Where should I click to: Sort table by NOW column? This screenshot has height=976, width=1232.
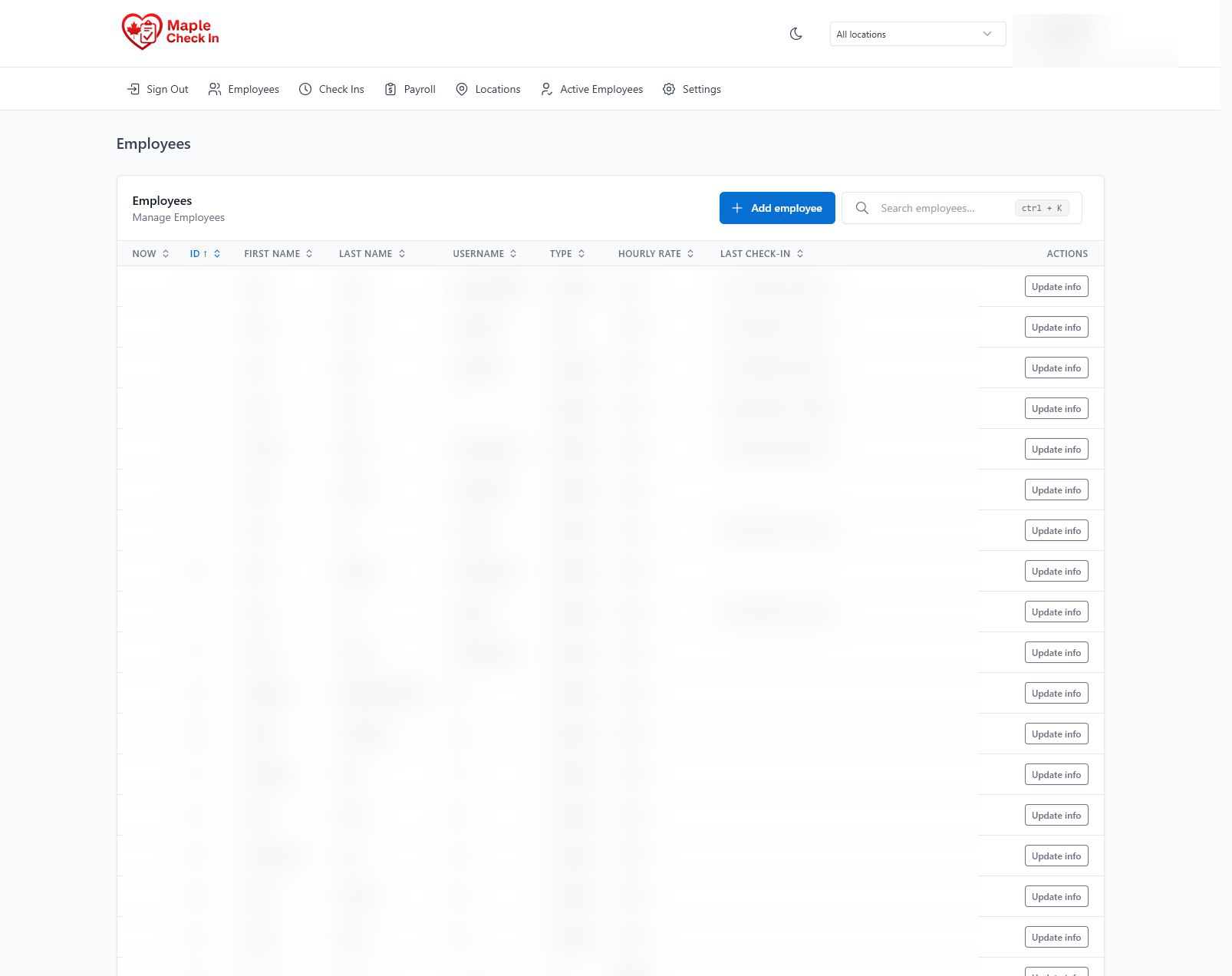pyautogui.click(x=150, y=253)
